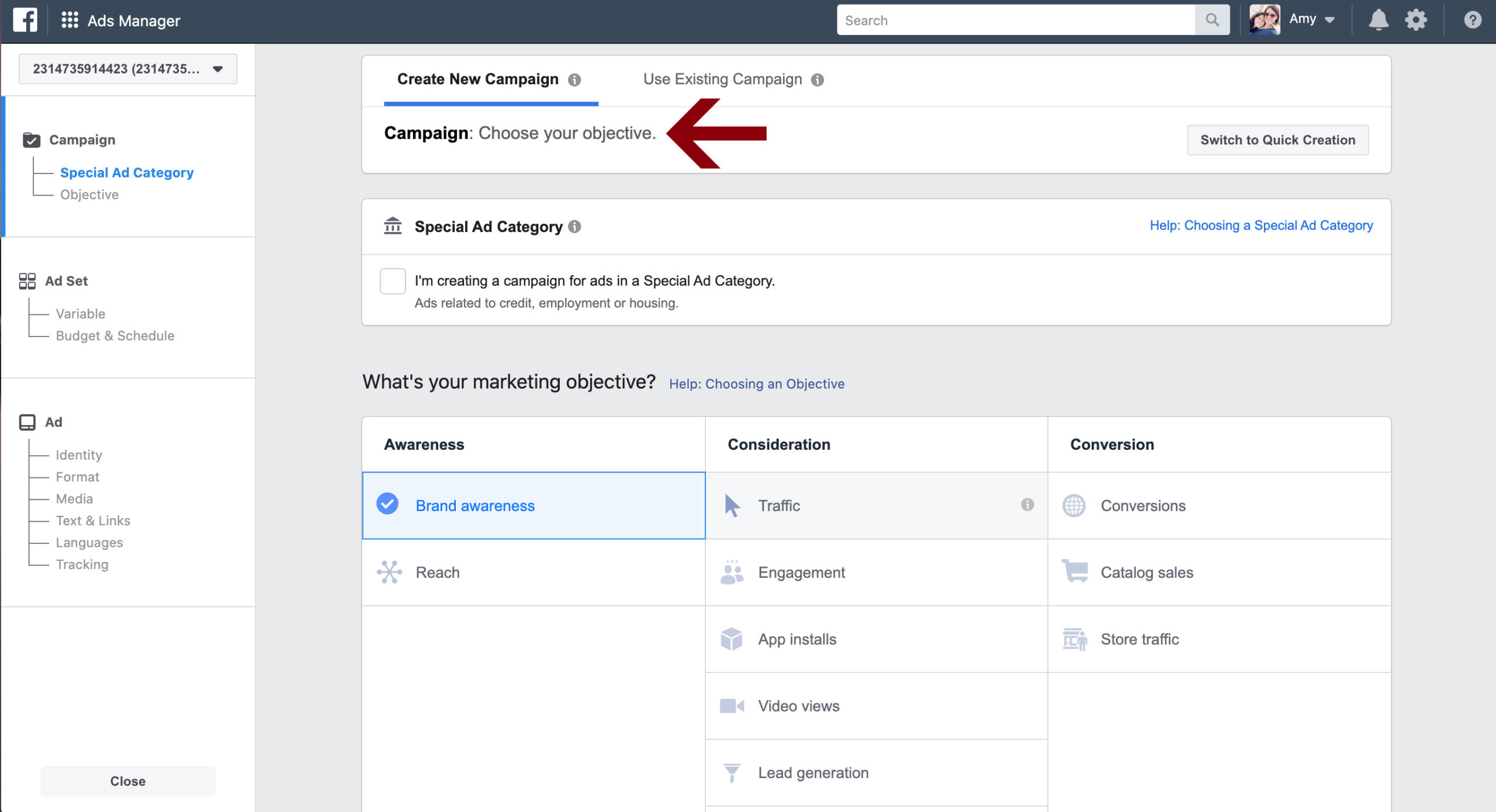Click the Facebook logo icon
Viewport: 1496px width, 812px height.
click(x=25, y=20)
